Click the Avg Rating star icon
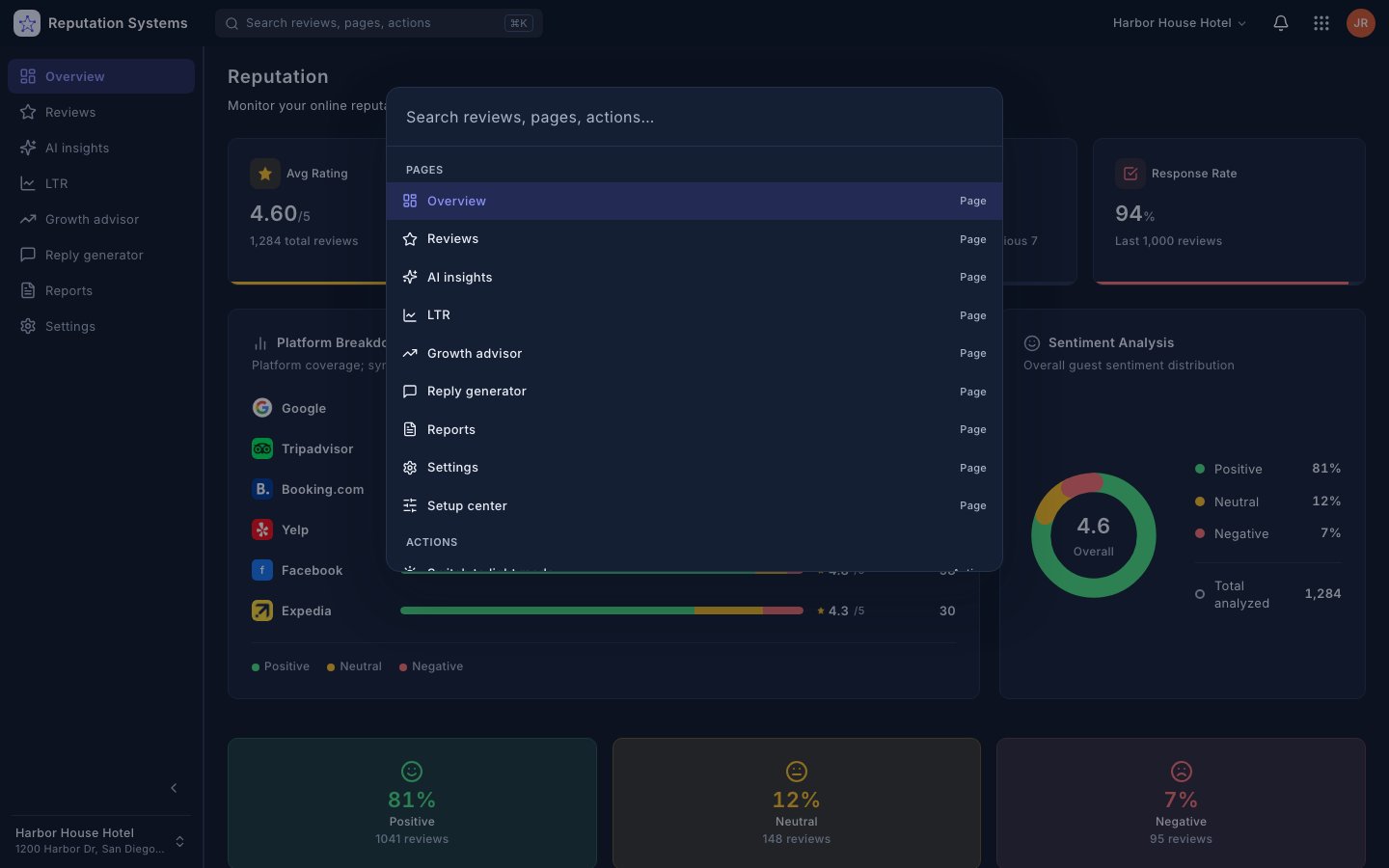 [265, 174]
